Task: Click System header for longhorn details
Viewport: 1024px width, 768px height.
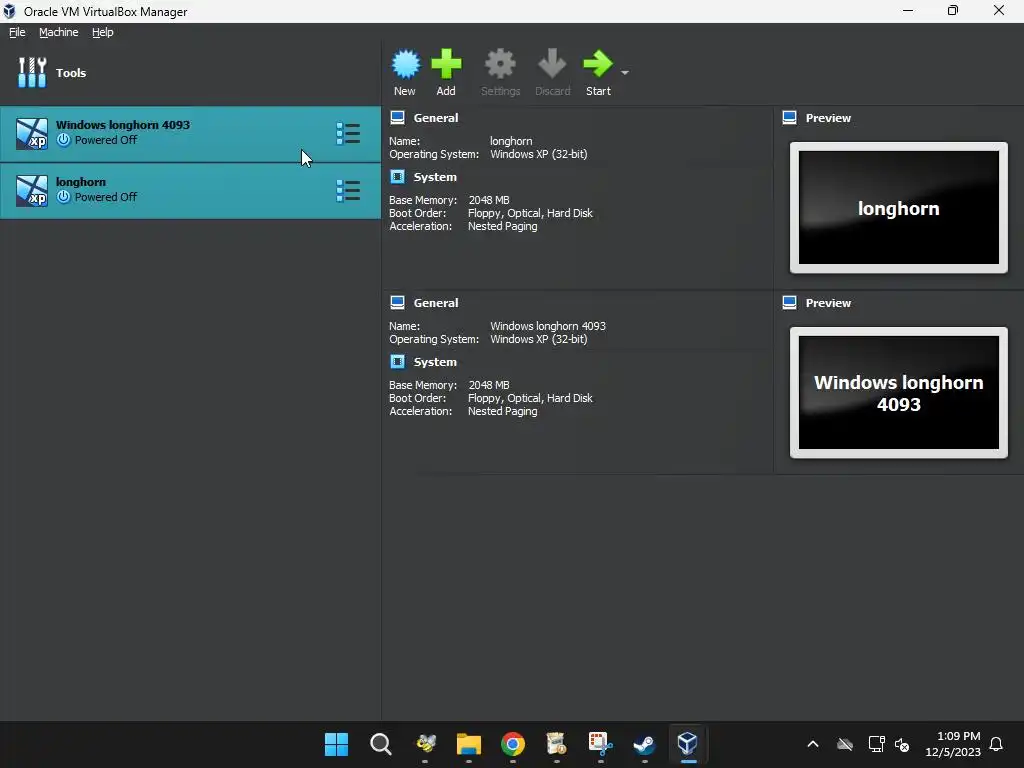Action: [x=435, y=177]
